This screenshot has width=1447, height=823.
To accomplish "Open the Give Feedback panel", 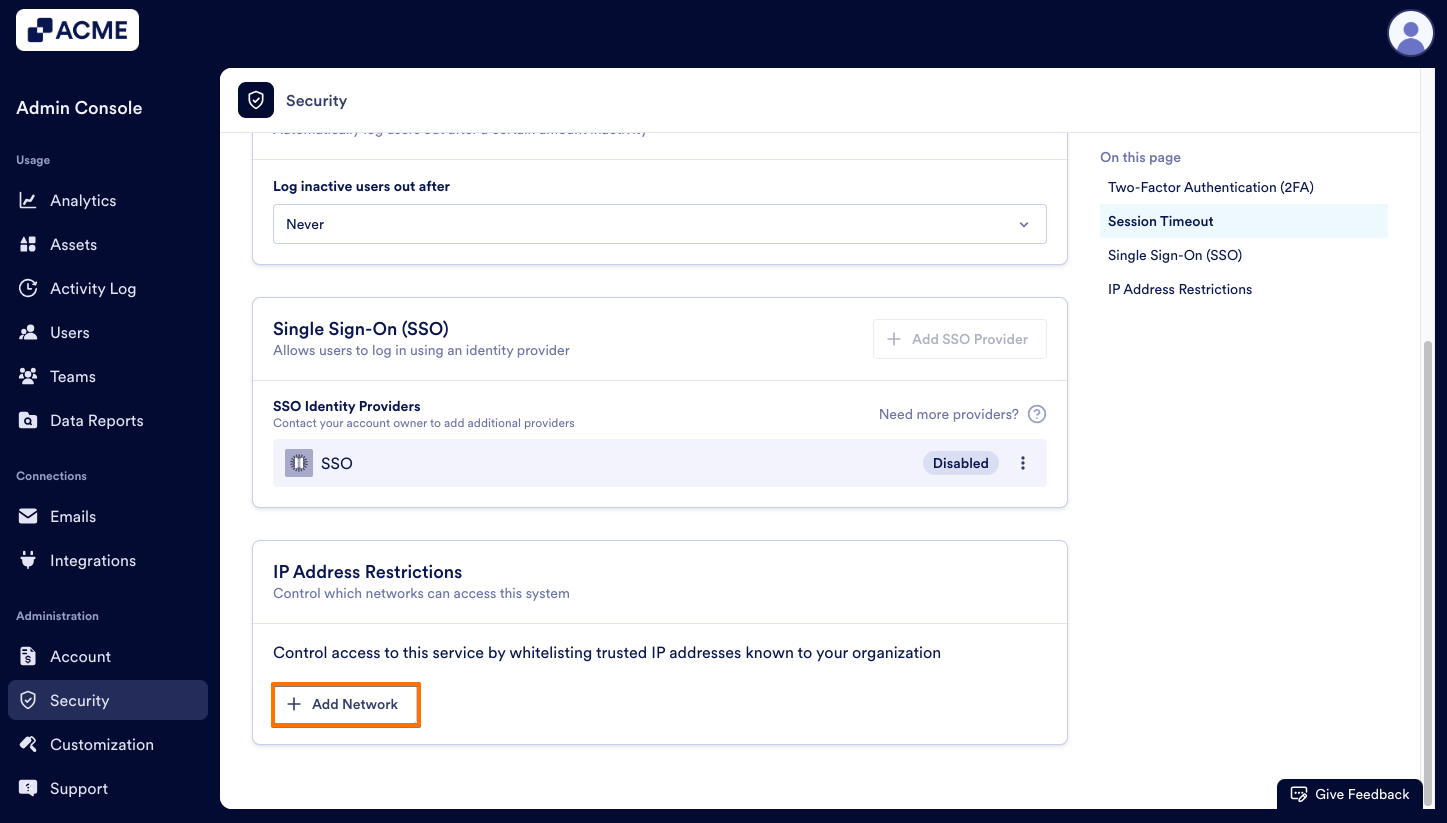I will (x=1349, y=793).
